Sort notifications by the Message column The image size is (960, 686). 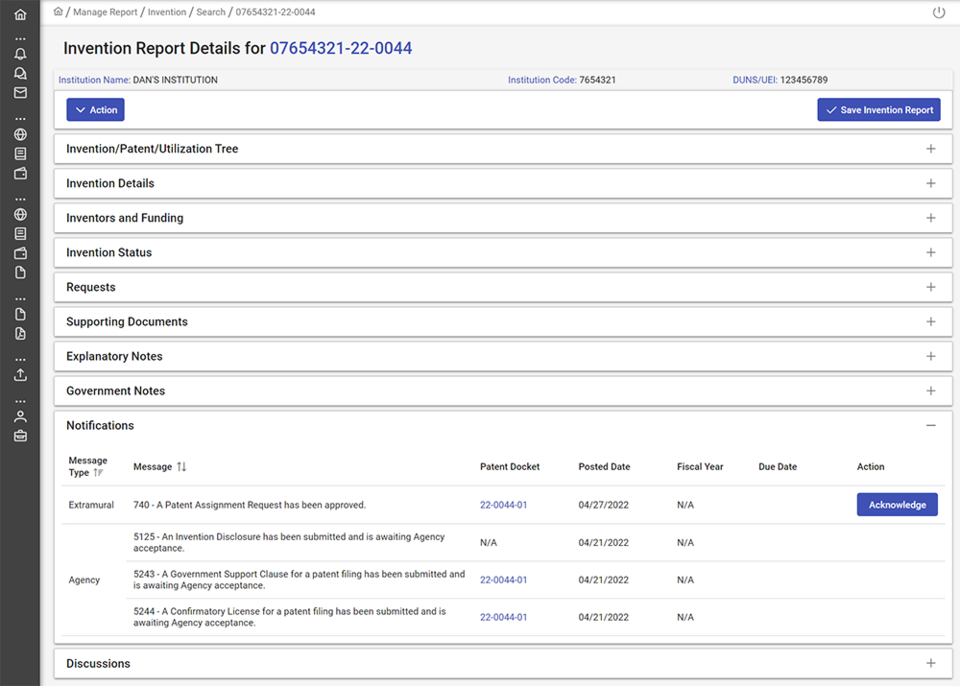pyautogui.click(x=181, y=467)
